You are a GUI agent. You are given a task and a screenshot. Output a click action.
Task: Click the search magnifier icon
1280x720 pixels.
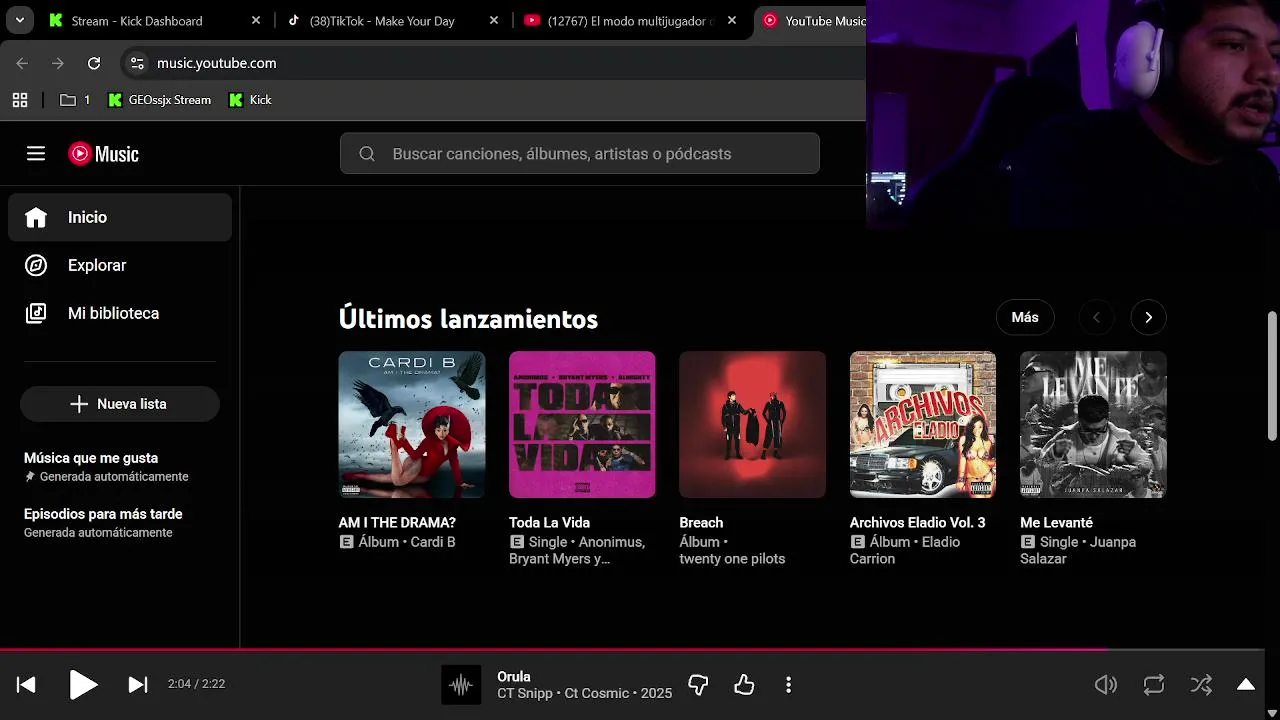tap(367, 154)
